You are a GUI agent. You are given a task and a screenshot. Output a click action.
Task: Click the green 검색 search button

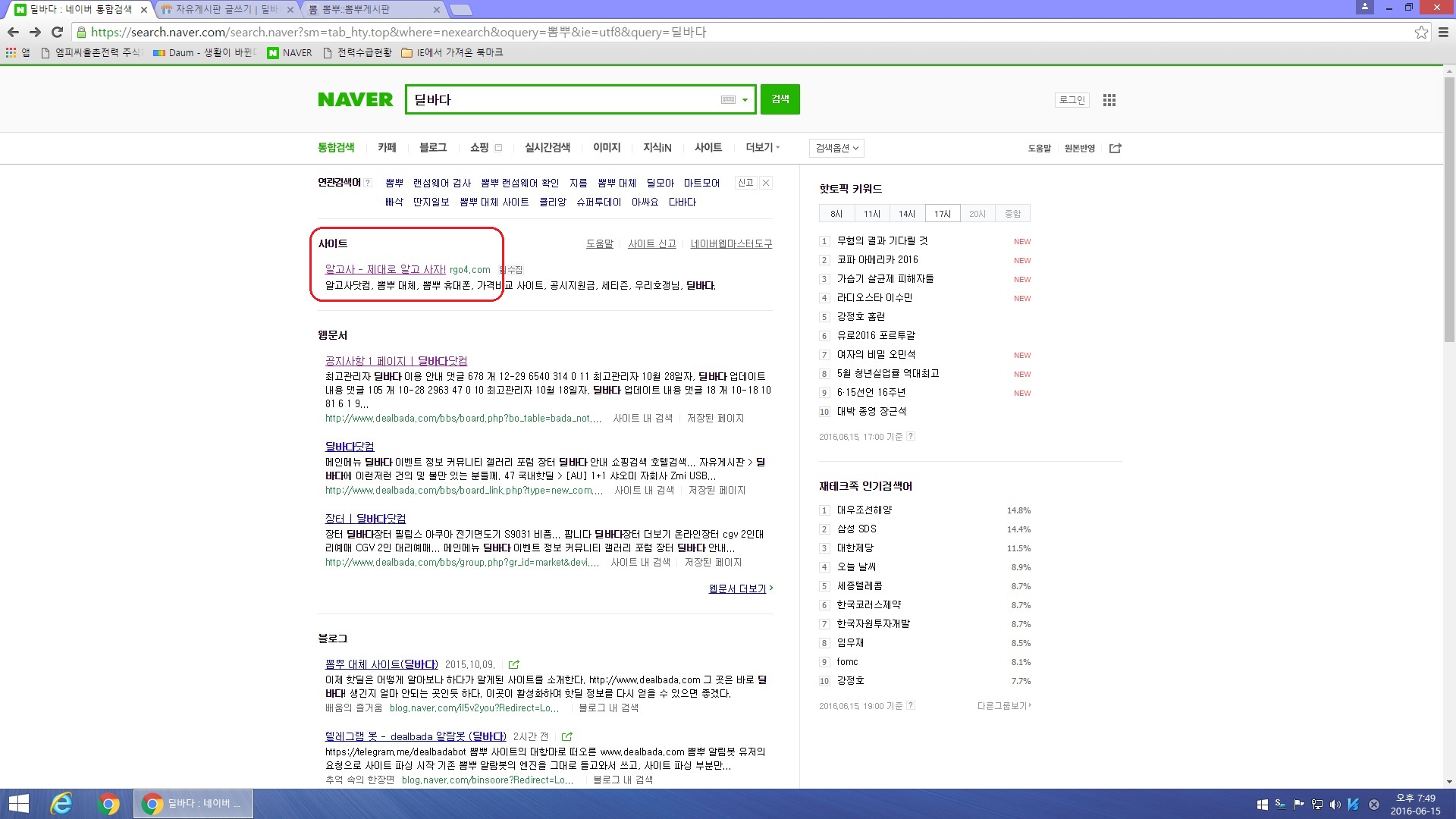pyautogui.click(x=780, y=99)
